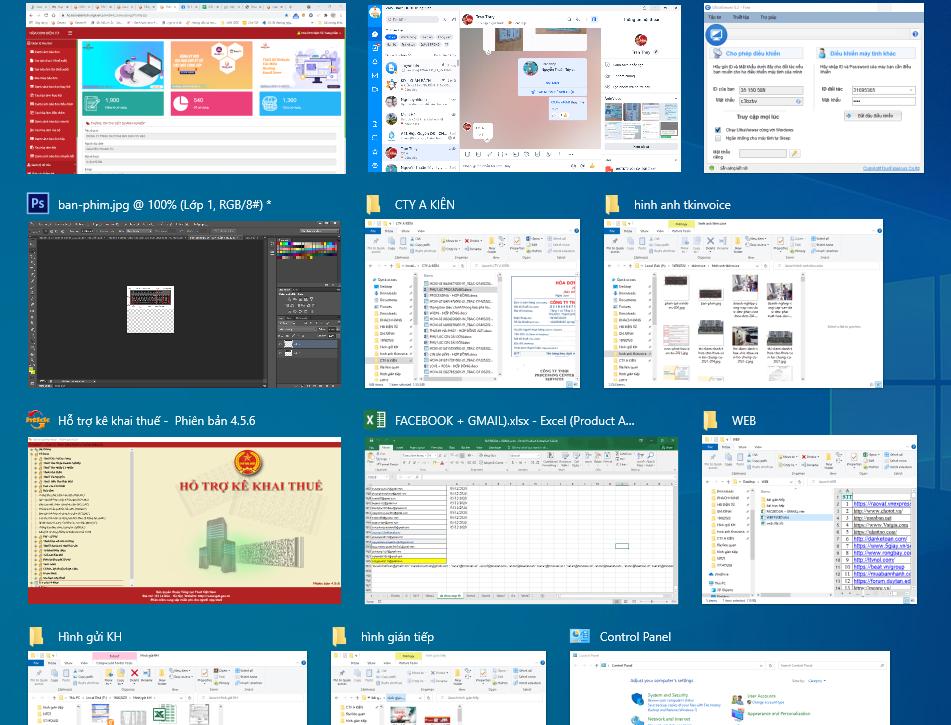Switch to the chat messenger window thumbnail
The width and height of the screenshot is (951, 725).
(x=525, y=89)
